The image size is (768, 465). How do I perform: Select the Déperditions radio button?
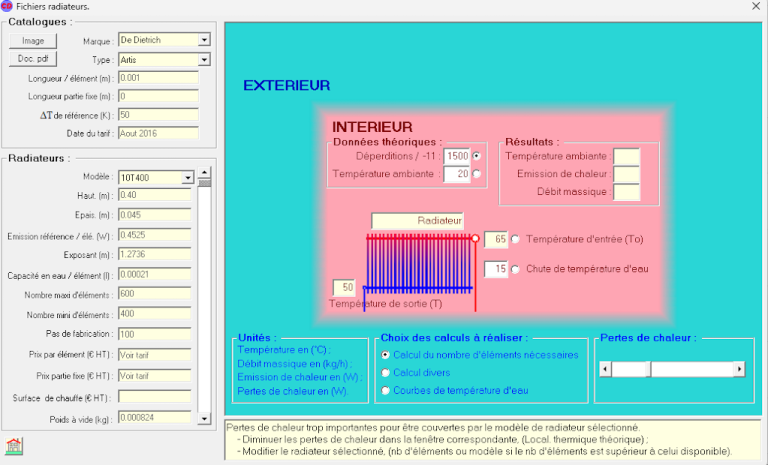point(477,156)
